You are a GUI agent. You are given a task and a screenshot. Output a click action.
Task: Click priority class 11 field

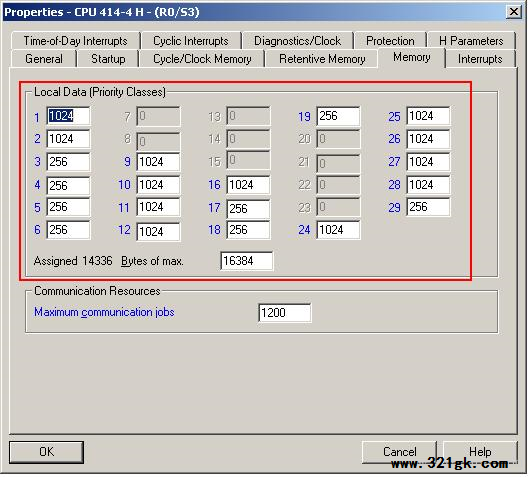158,207
